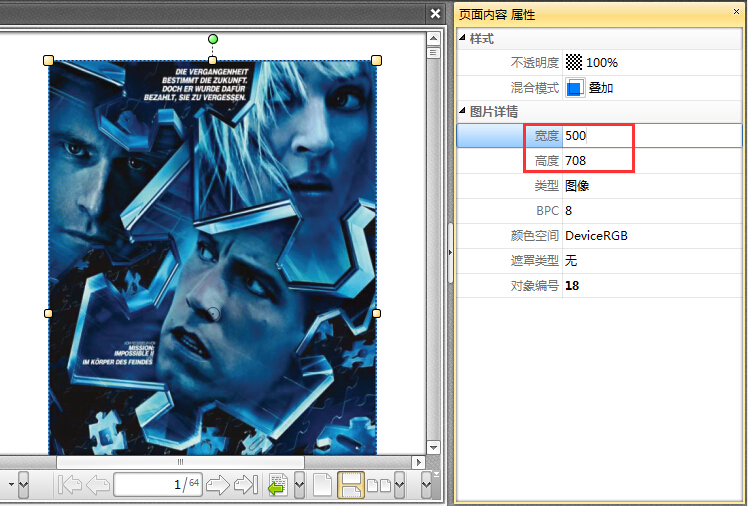Select the movie poster image
The width and height of the screenshot is (748, 506).
pos(212,258)
